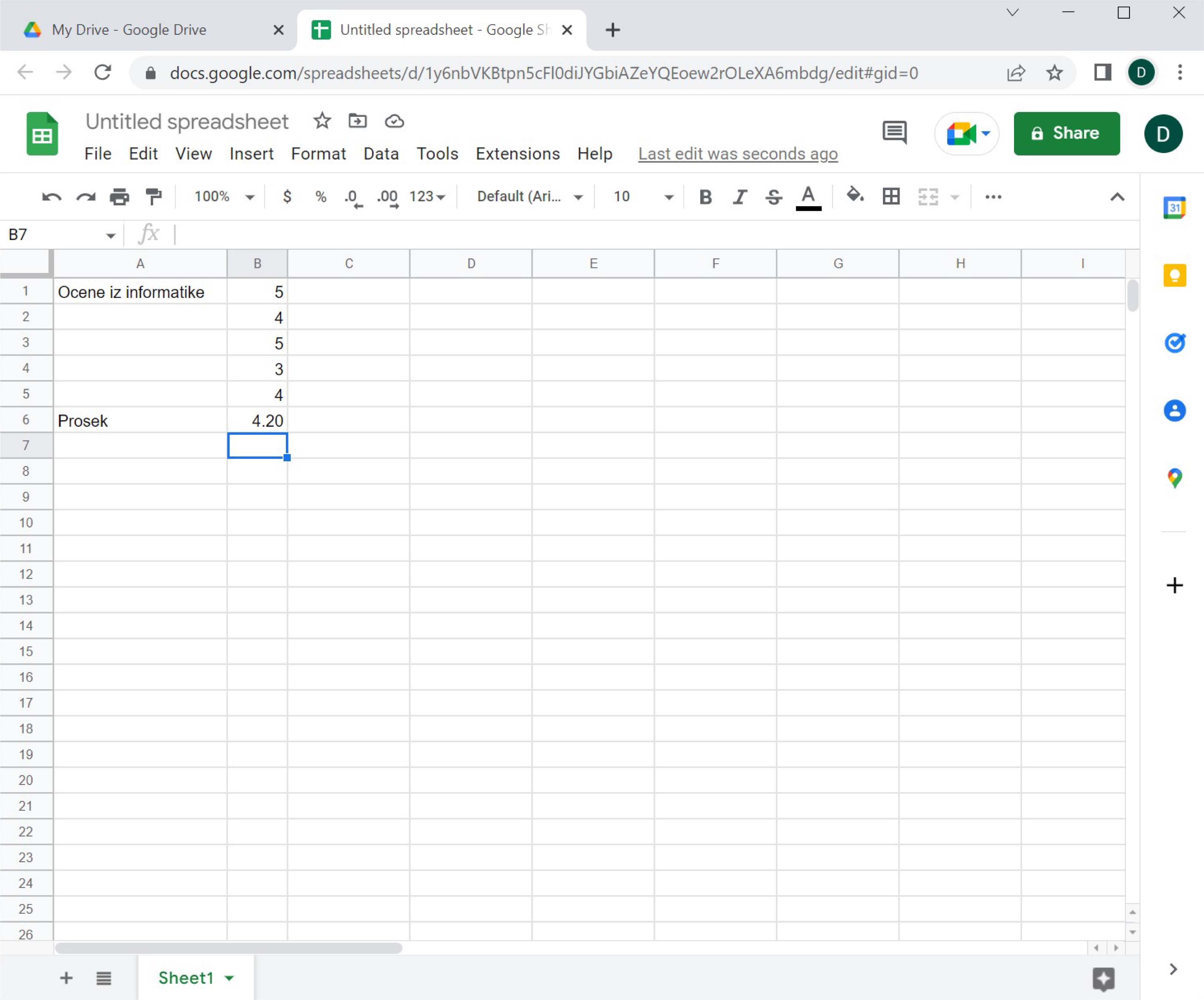Open the 'Last edit was seconds ago' link

(x=737, y=154)
